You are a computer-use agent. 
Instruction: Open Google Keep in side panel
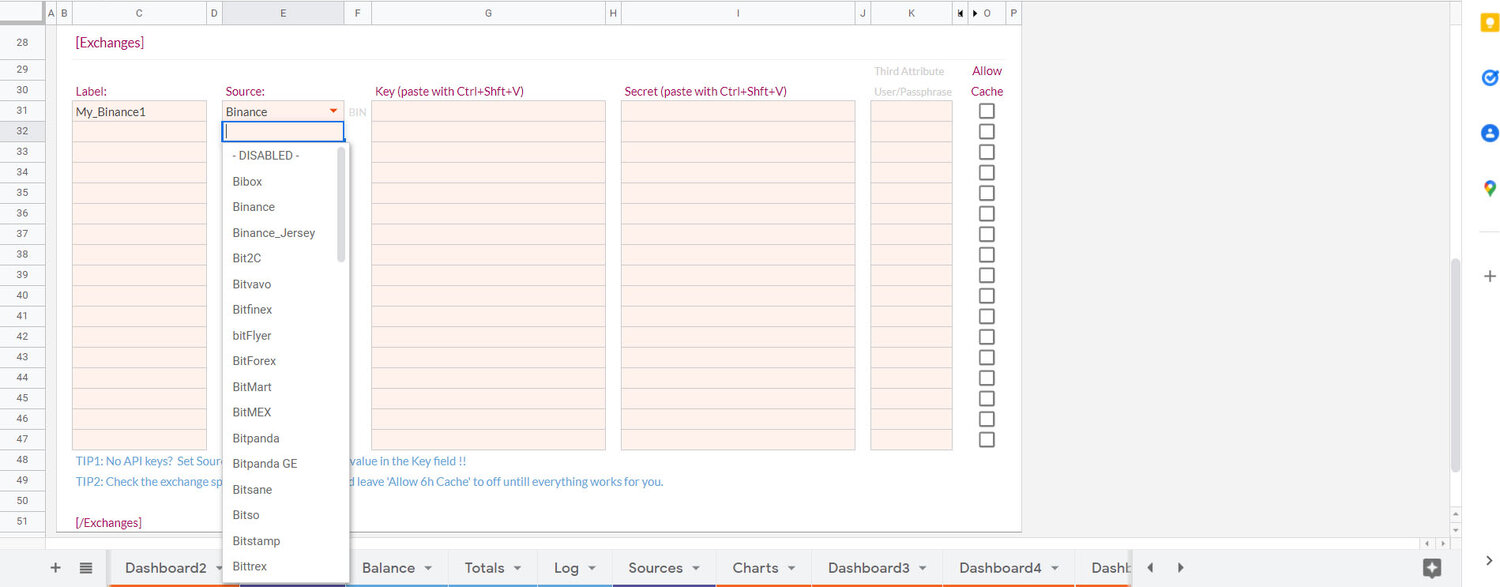(x=1489, y=22)
